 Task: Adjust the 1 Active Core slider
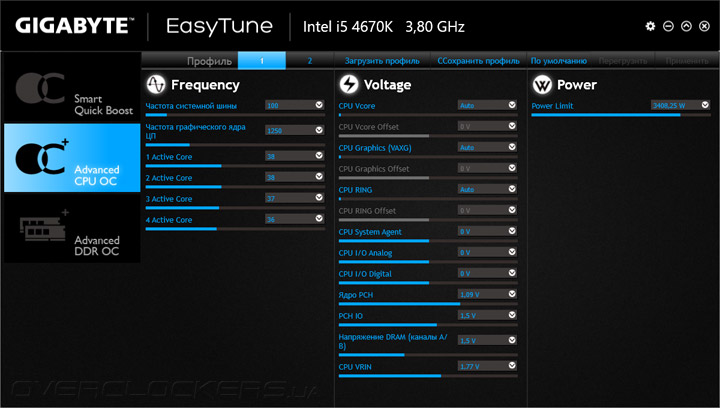(x=235, y=166)
